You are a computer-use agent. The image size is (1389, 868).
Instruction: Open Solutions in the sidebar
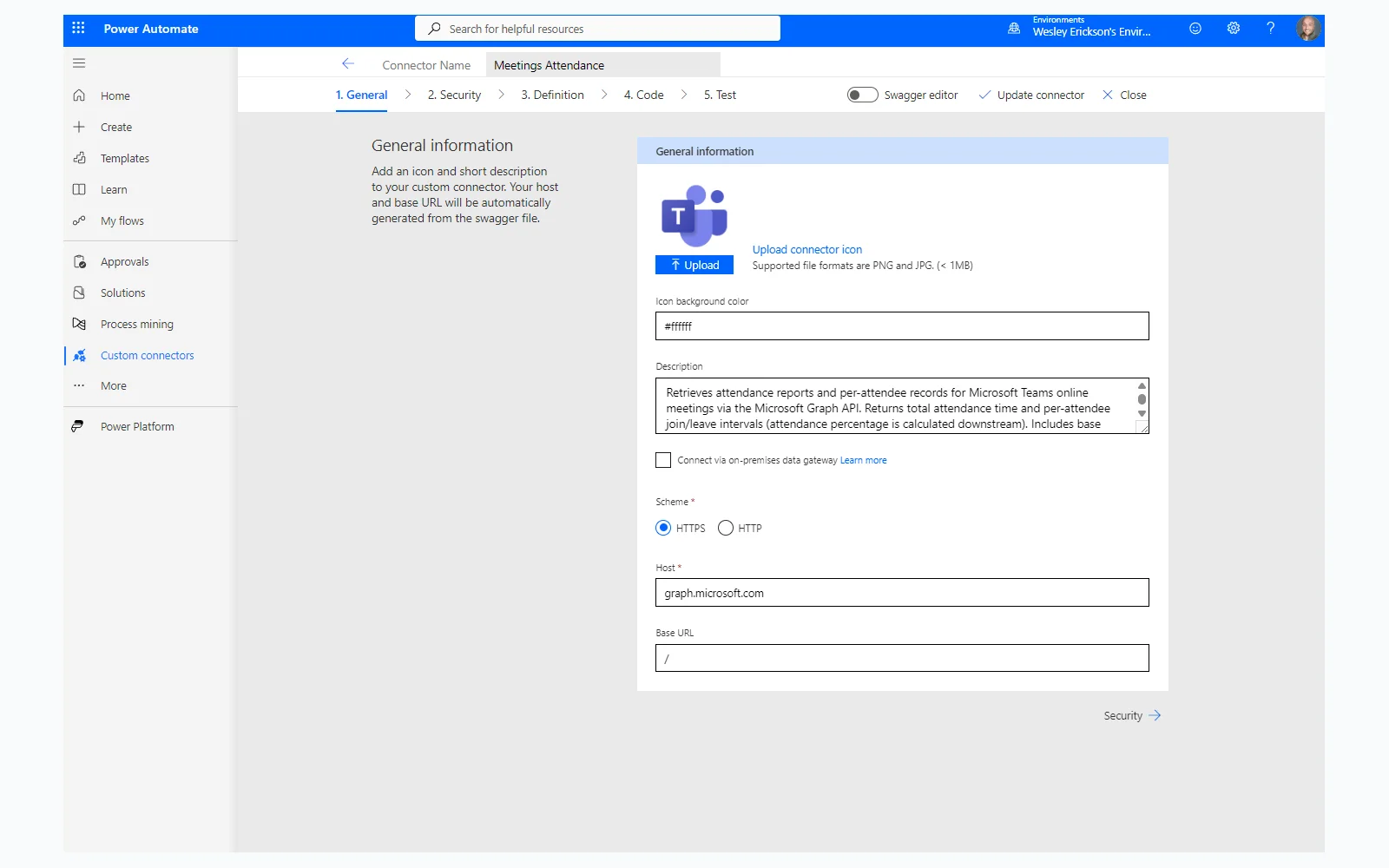pos(123,293)
